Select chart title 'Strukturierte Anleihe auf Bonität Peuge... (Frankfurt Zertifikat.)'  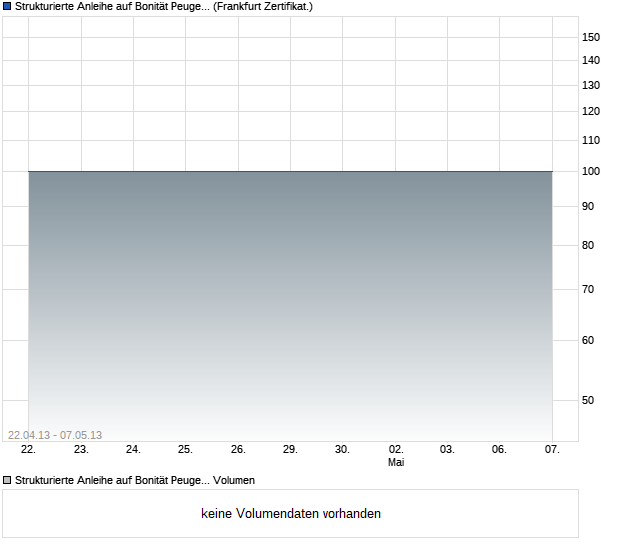pyautogui.click(x=164, y=7)
